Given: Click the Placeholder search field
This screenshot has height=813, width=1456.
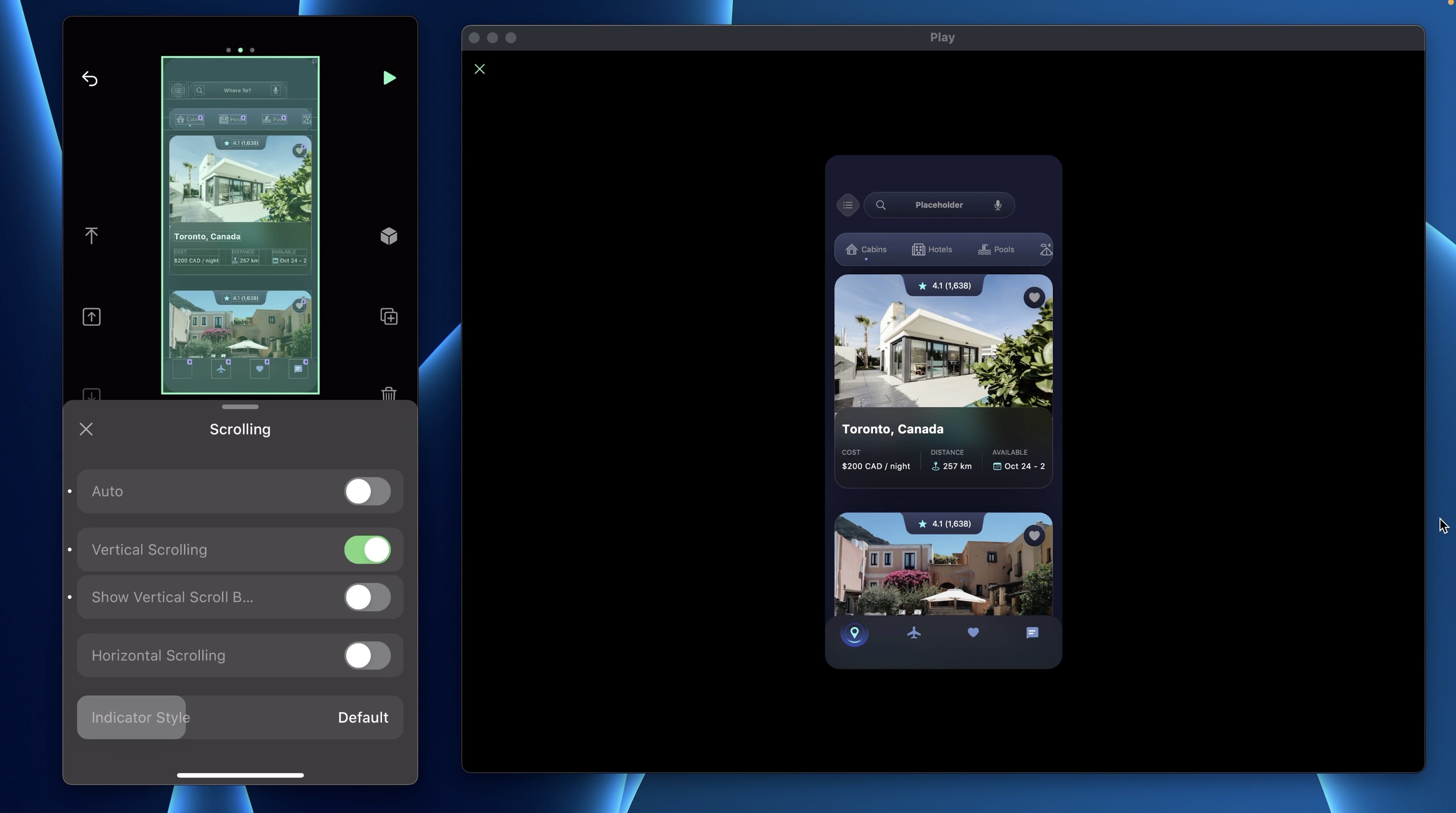Looking at the screenshot, I should point(939,205).
